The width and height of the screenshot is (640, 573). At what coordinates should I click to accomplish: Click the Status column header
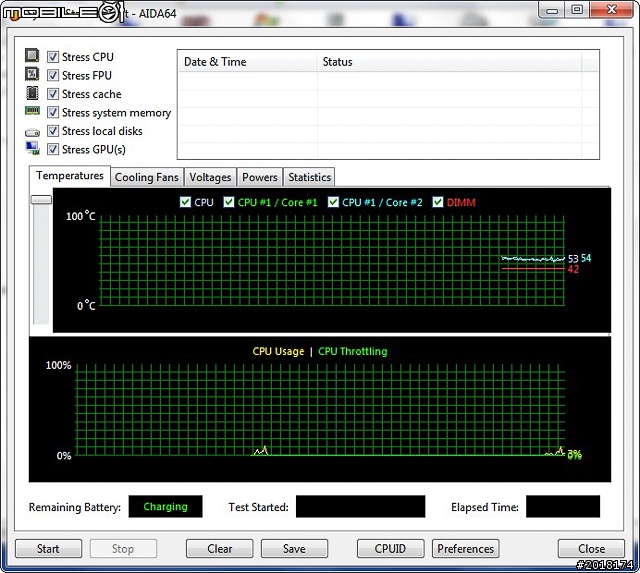pyautogui.click(x=449, y=62)
